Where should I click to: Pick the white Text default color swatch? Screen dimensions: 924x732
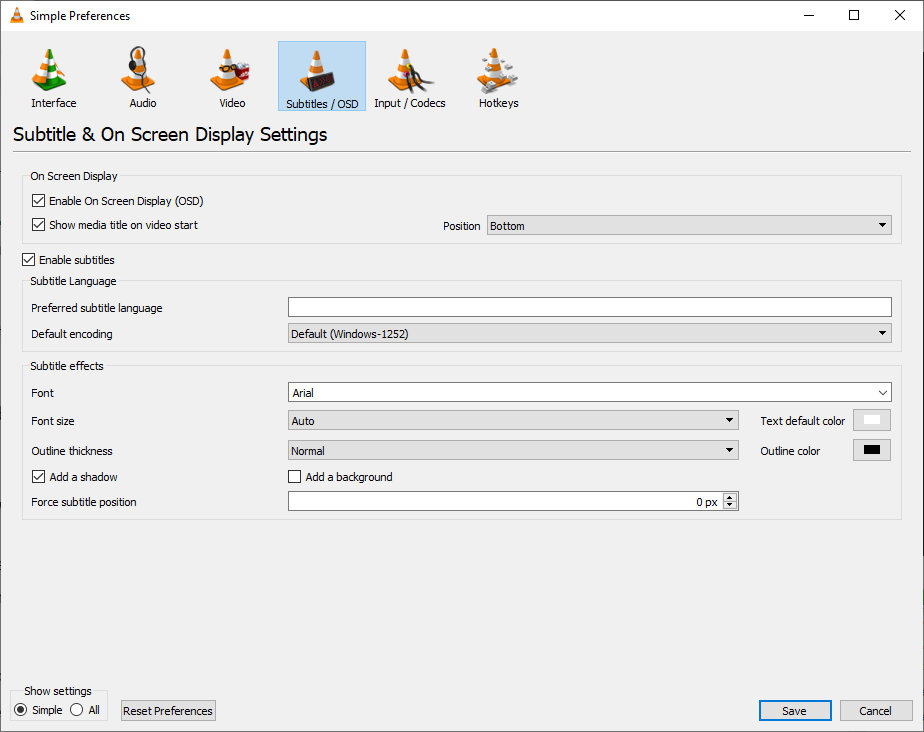tap(872, 420)
